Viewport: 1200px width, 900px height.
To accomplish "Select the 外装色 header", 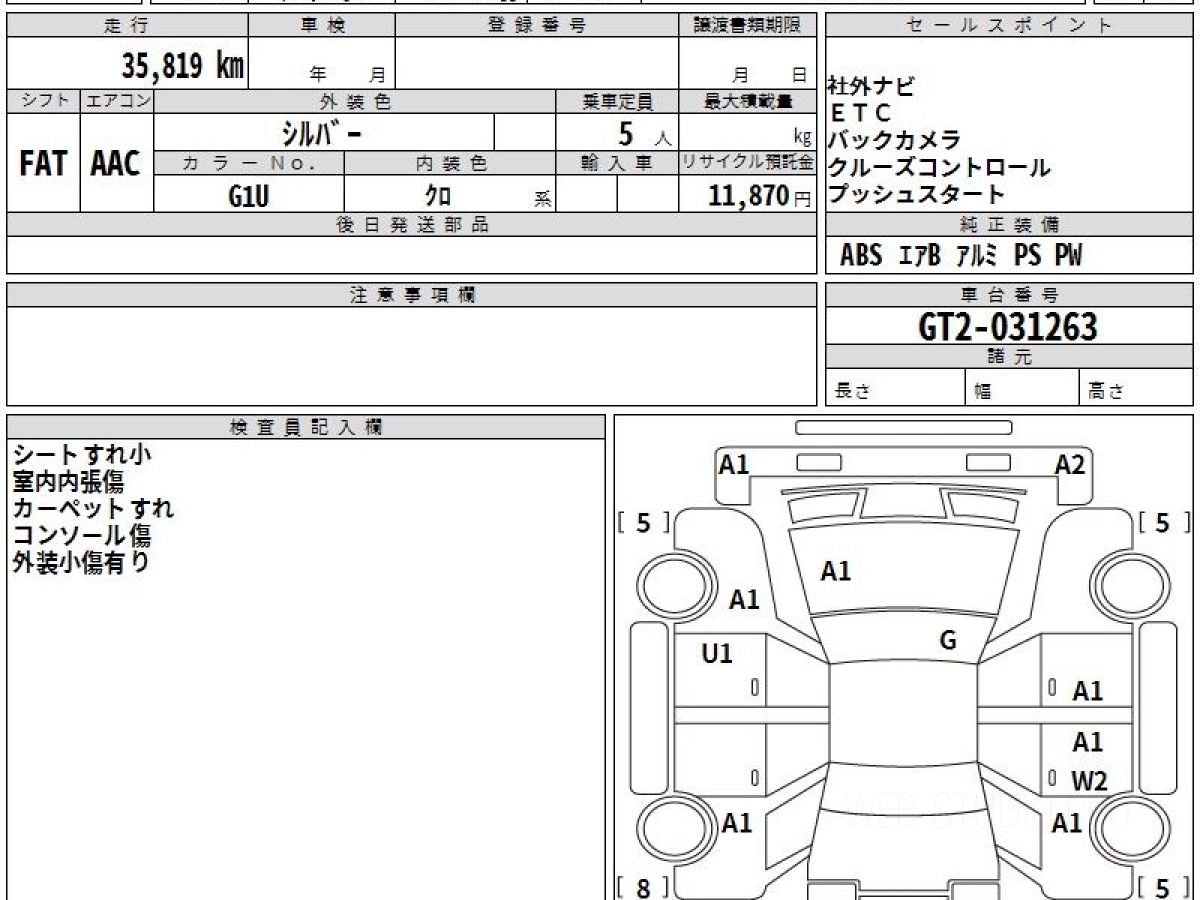I will click(355, 101).
